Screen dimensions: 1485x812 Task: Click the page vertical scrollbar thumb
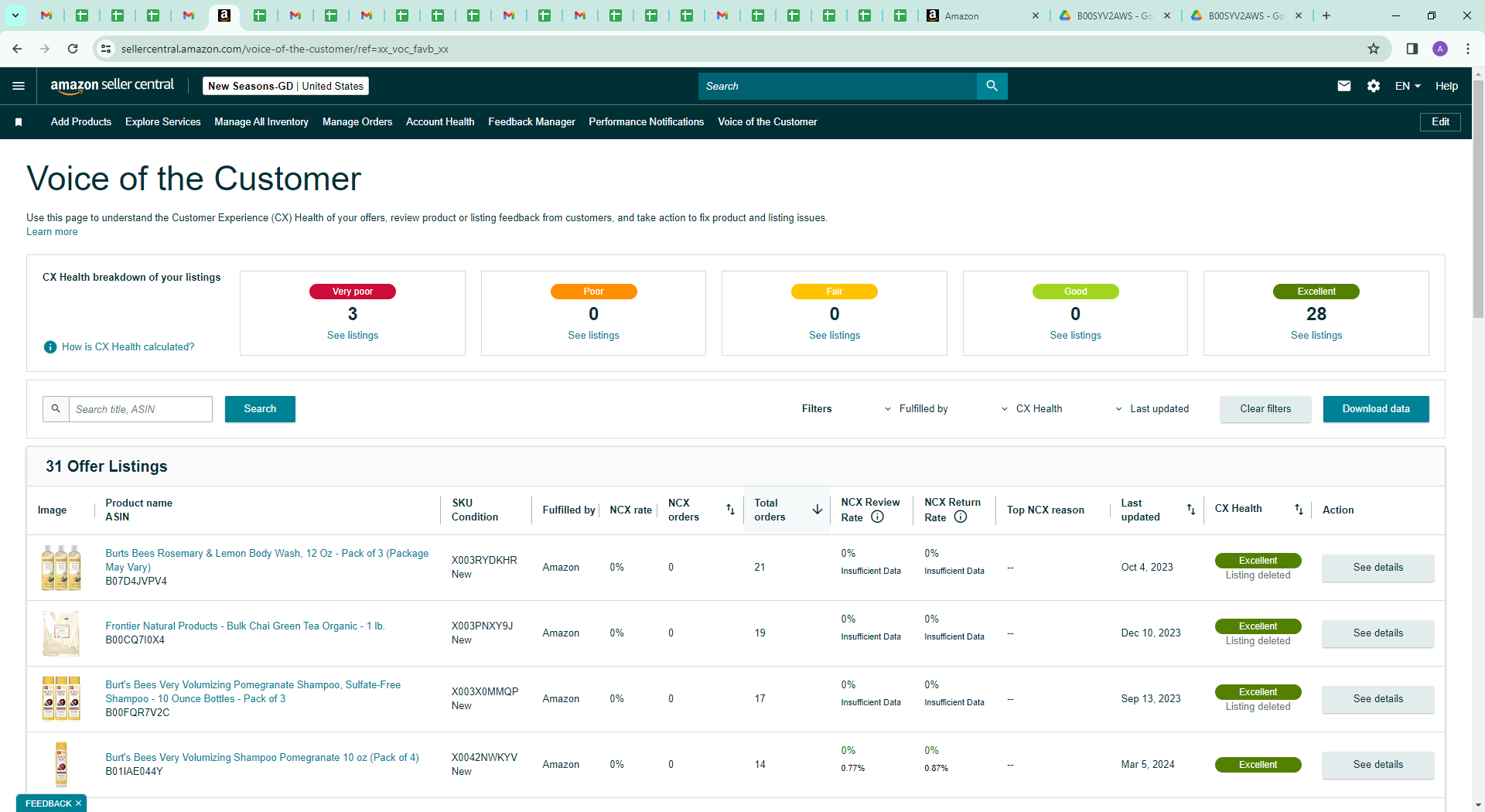pyautogui.click(x=1478, y=197)
